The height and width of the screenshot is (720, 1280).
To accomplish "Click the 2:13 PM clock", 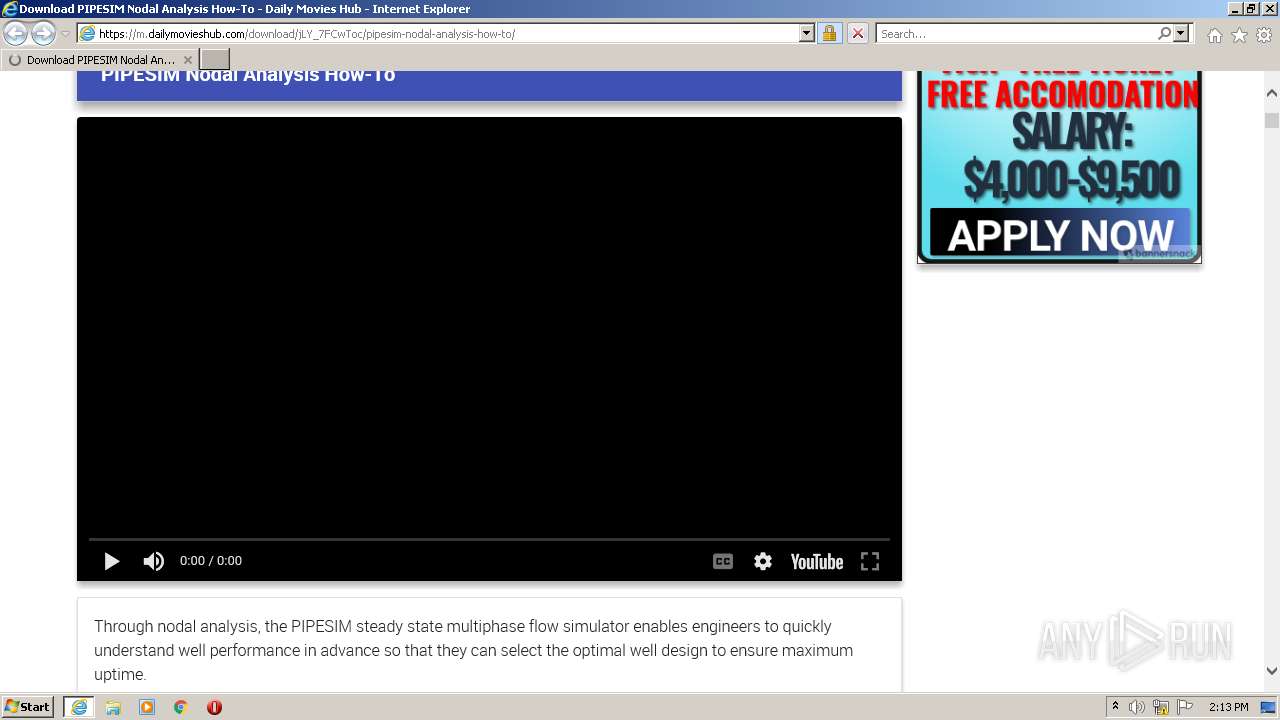I will [1229, 707].
